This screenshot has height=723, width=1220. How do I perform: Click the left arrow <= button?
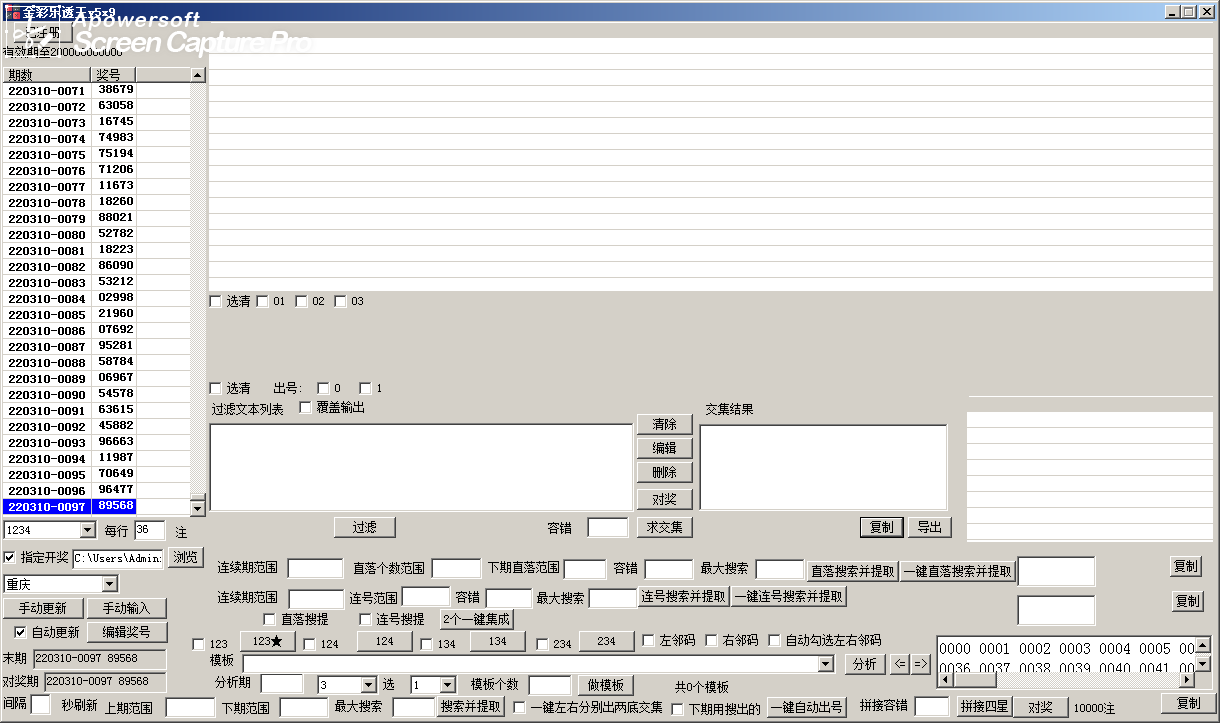point(900,663)
